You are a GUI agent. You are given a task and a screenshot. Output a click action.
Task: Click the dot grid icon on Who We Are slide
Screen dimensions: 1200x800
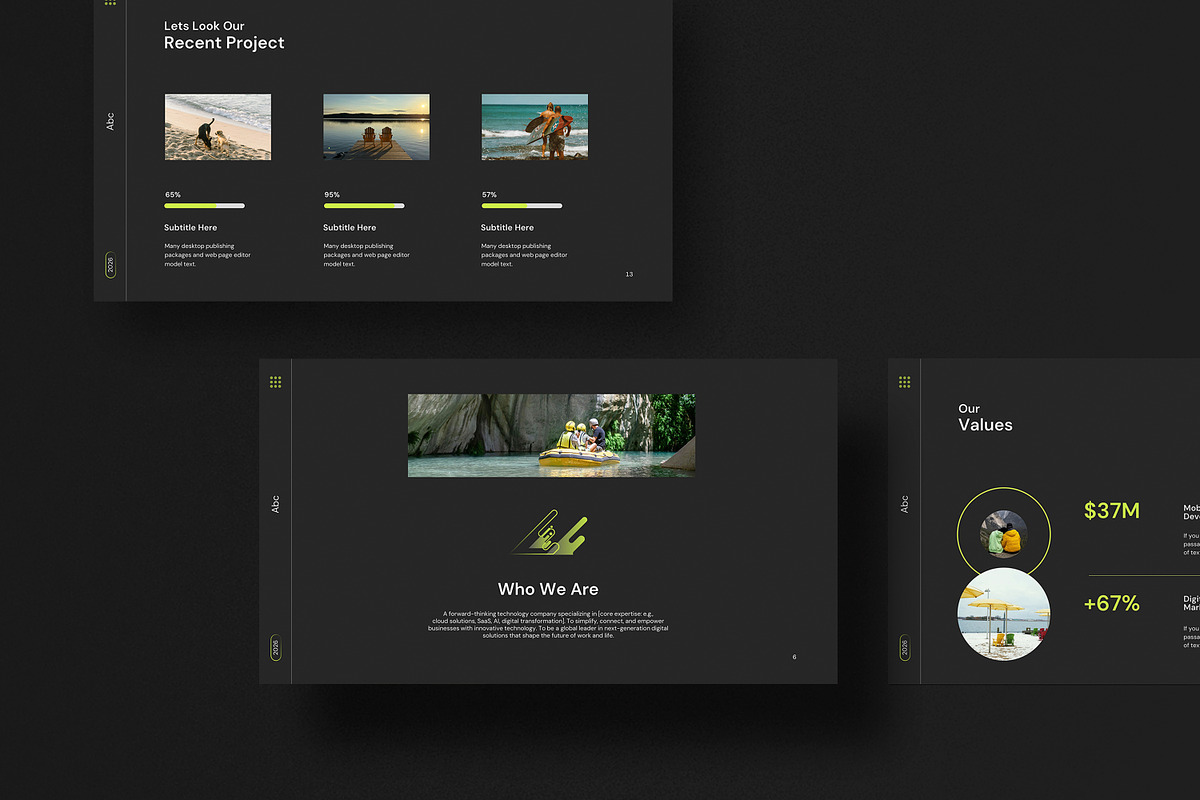[x=275, y=382]
